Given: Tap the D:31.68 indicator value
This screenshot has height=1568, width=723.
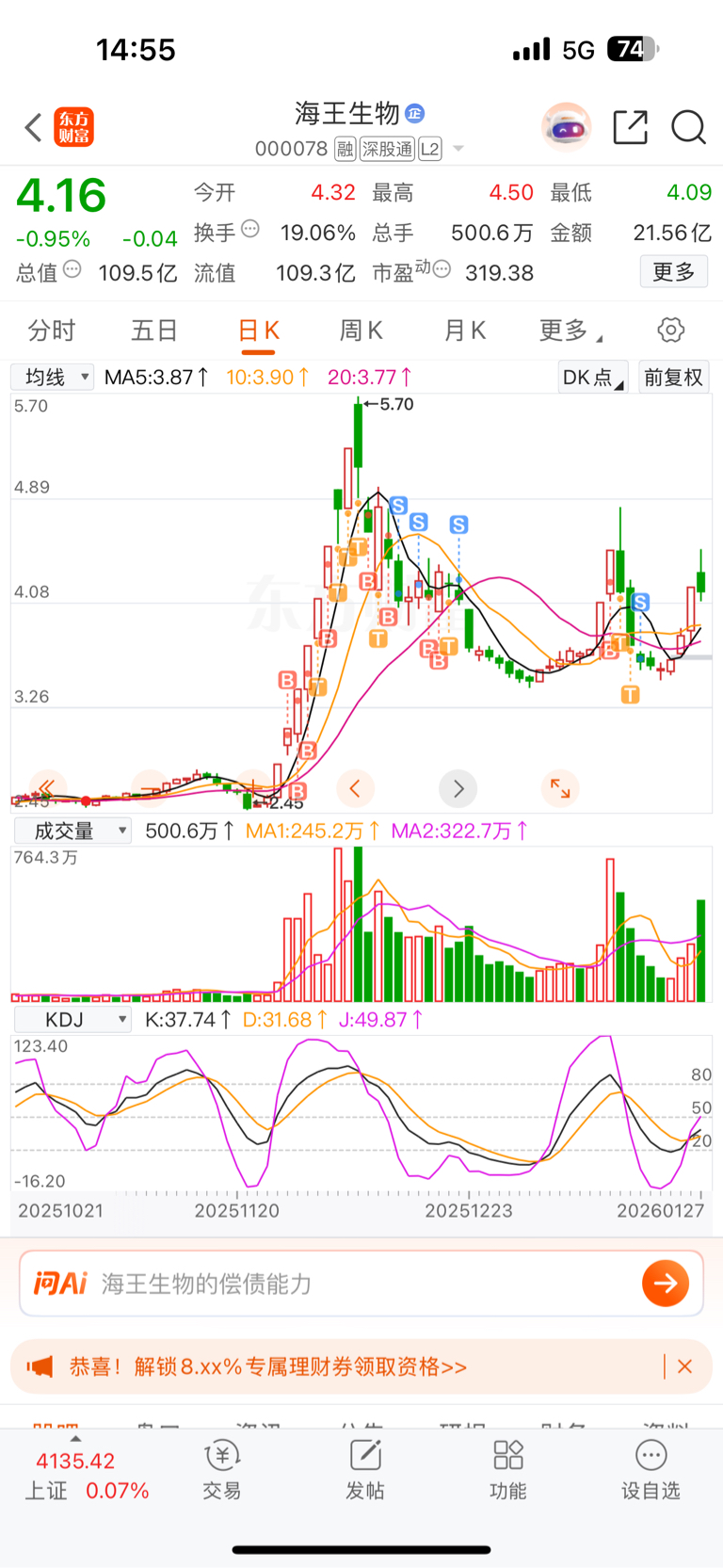Looking at the screenshot, I should click(285, 1020).
